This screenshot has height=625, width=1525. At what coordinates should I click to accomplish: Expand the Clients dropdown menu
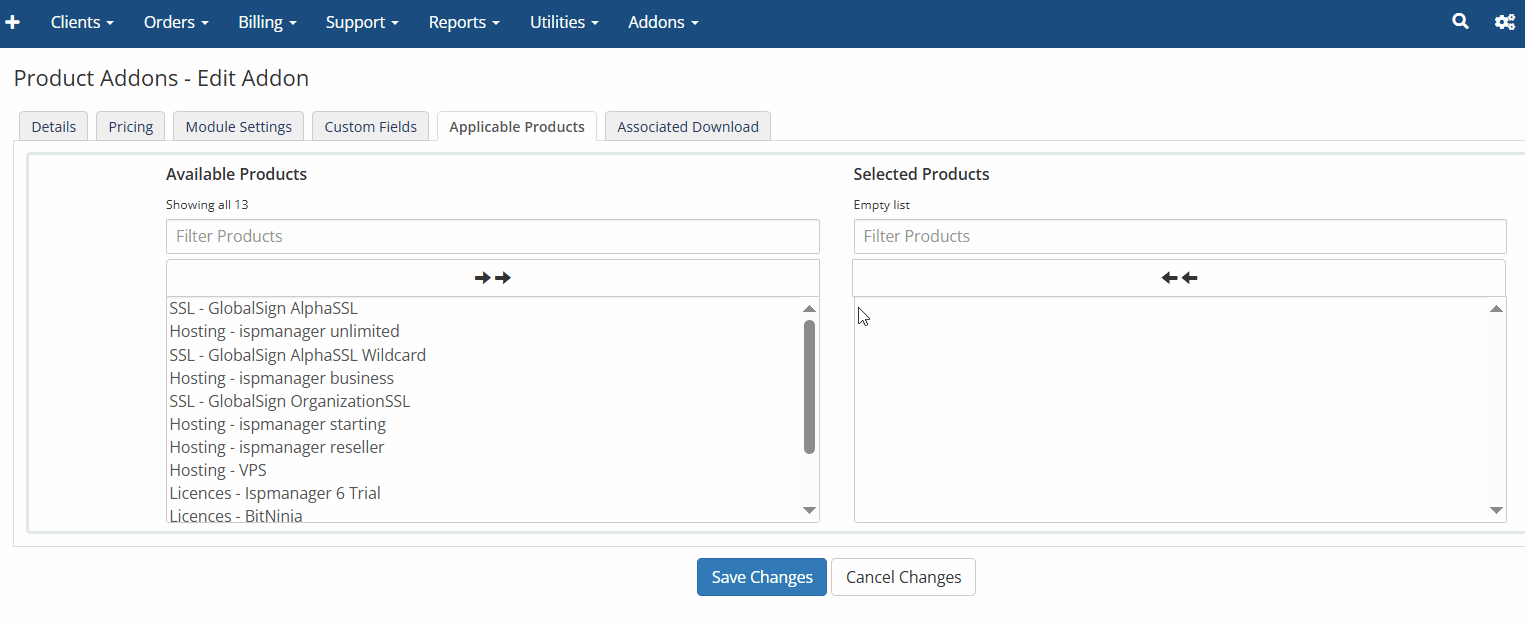(x=82, y=22)
